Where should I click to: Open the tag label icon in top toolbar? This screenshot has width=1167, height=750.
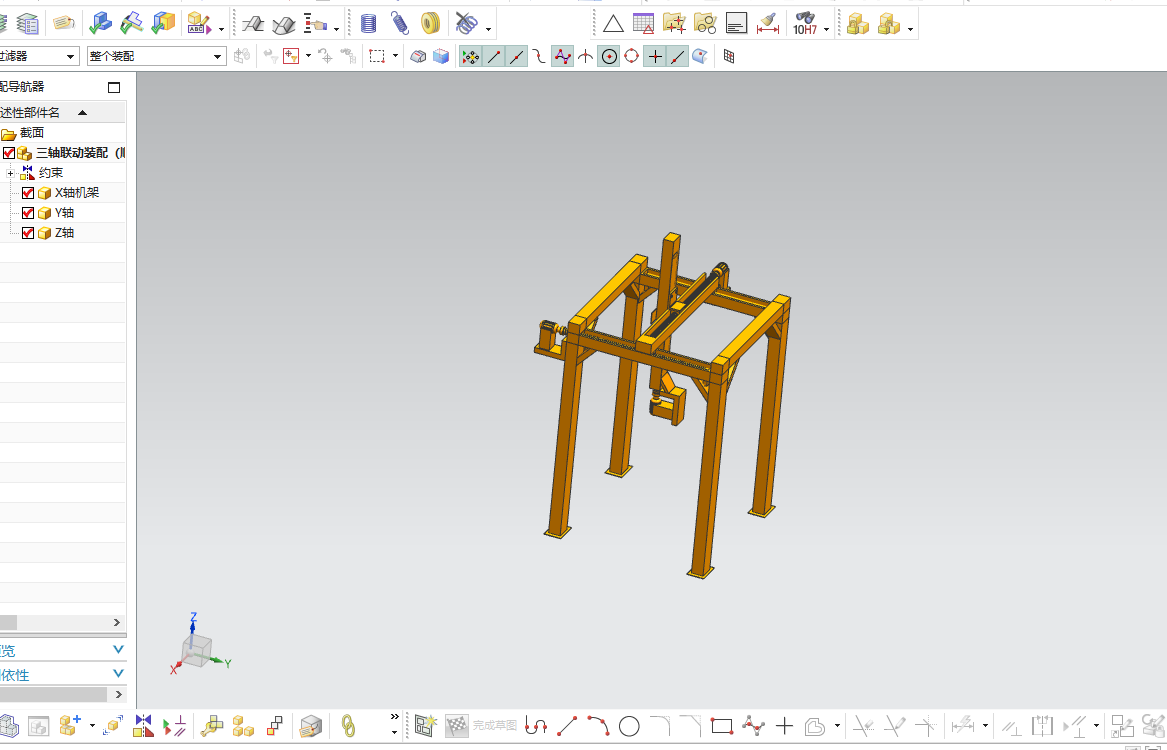click(x=64, y=23)
